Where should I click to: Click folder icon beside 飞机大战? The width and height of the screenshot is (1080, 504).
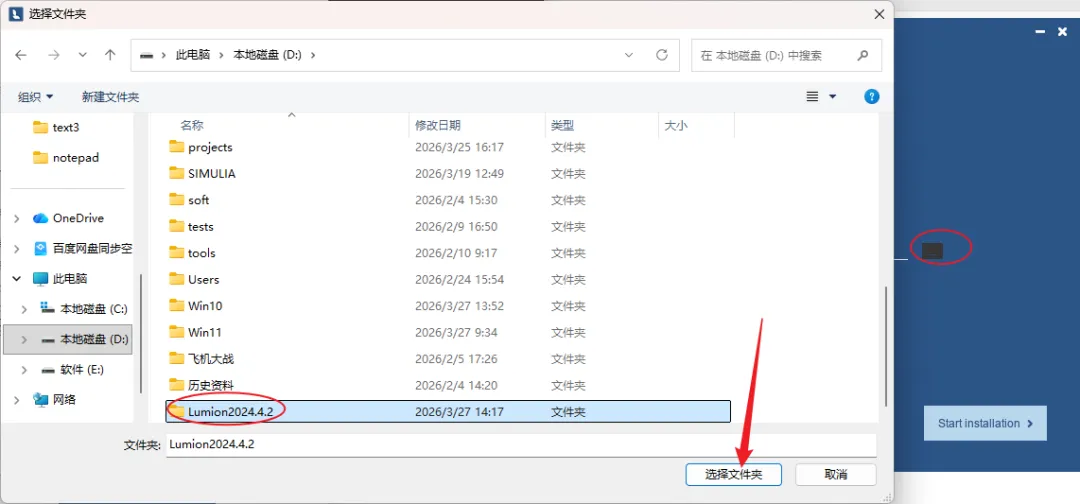coord(177,358)
